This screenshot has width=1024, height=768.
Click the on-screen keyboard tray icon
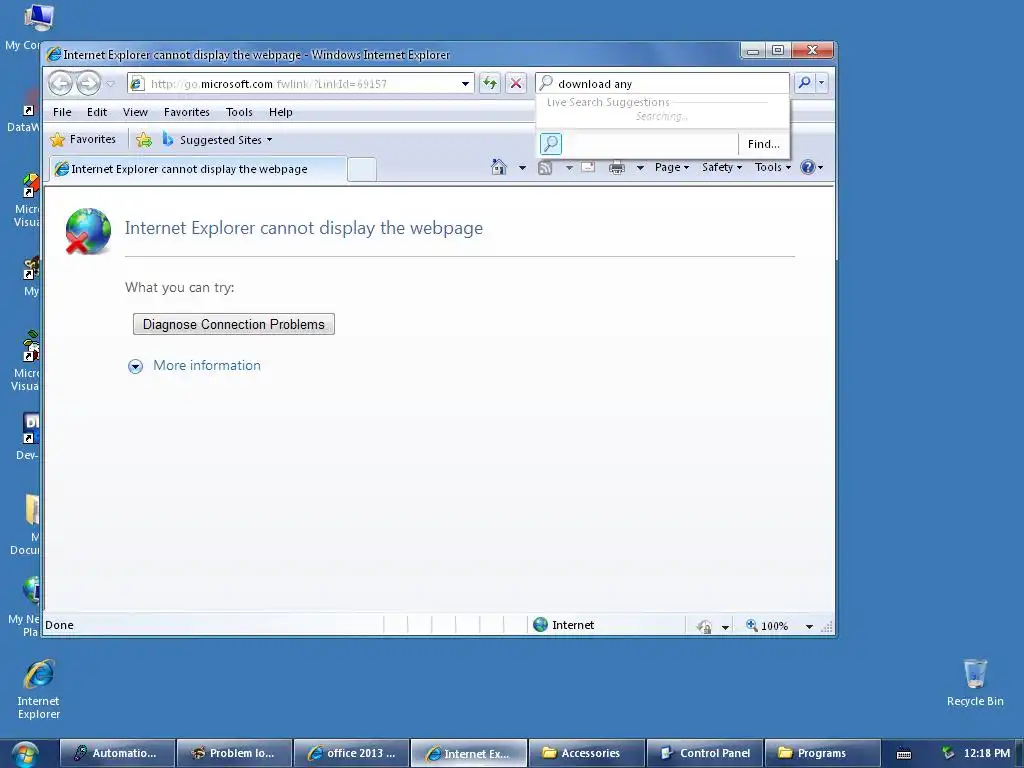point(904,754)
